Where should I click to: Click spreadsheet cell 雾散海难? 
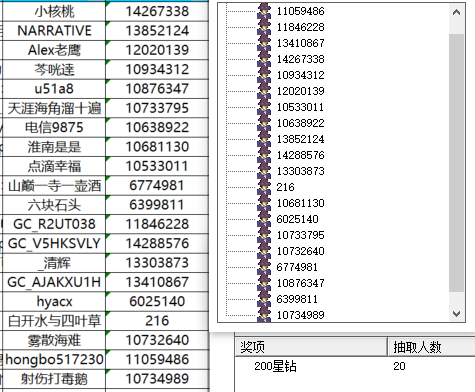54,340
